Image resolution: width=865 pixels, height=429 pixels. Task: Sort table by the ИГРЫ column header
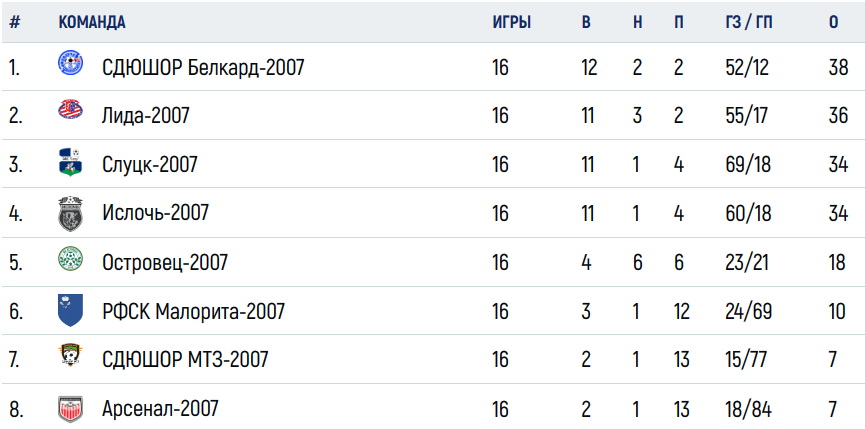pyautogui.click(x=511, y=23)
